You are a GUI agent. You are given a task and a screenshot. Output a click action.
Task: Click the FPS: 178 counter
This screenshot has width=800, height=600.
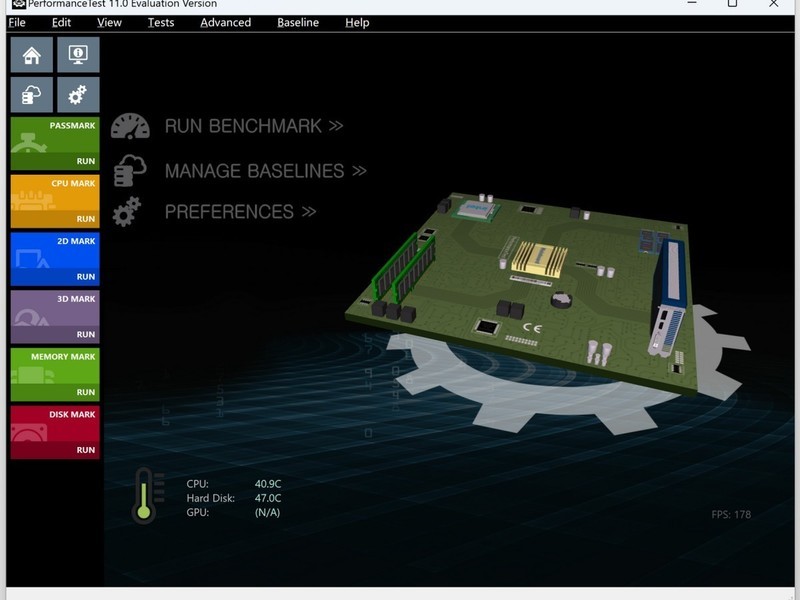[x=731, y=514]
